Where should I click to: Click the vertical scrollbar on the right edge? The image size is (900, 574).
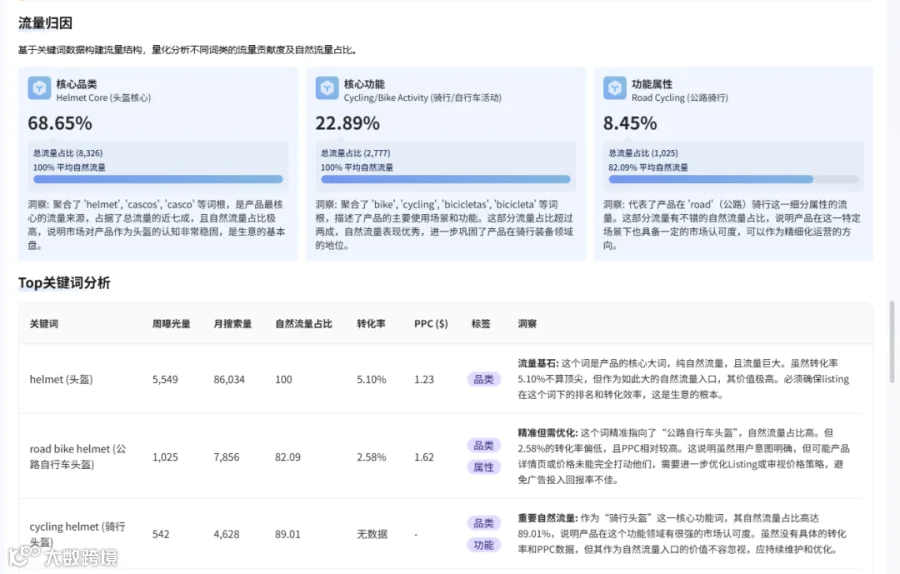(892, 342)
